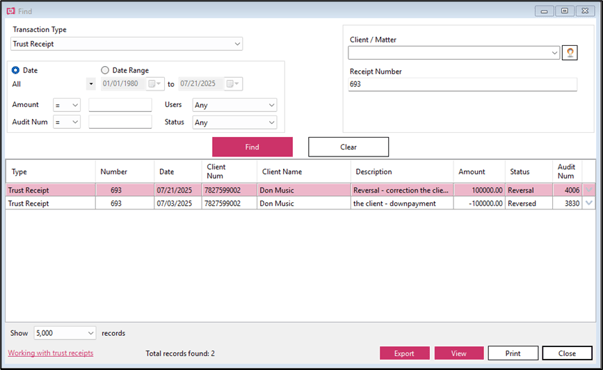Open the Client / Matter dropdown
Viewport: 603px width, 370px height.
coord(554,53)
